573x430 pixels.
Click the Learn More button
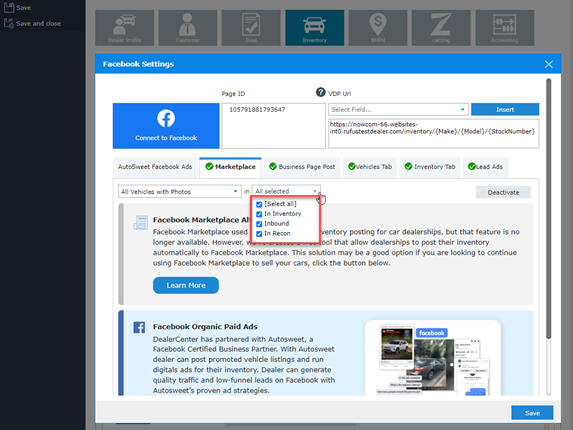point(186,285)
